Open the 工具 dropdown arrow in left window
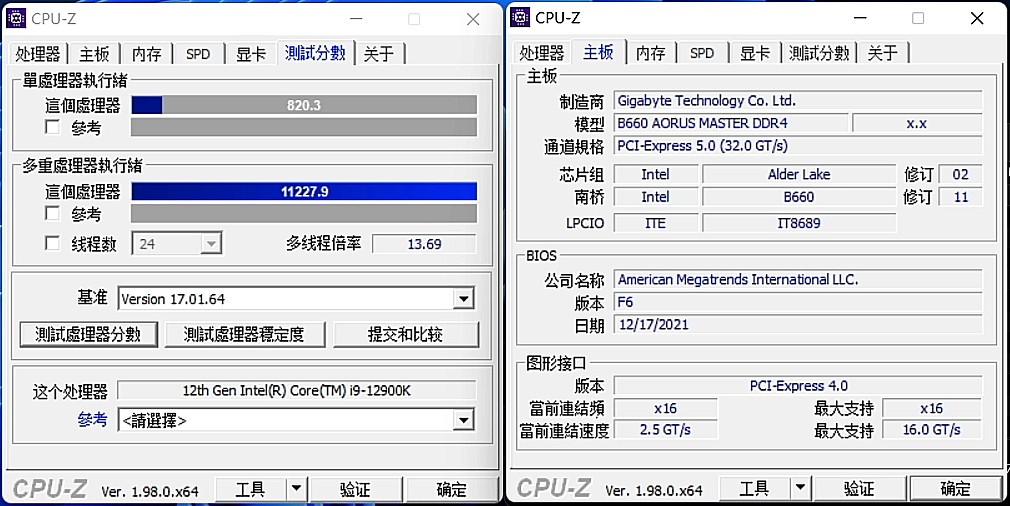Viewport: 1010px width, 506px height. pos(296,489)
